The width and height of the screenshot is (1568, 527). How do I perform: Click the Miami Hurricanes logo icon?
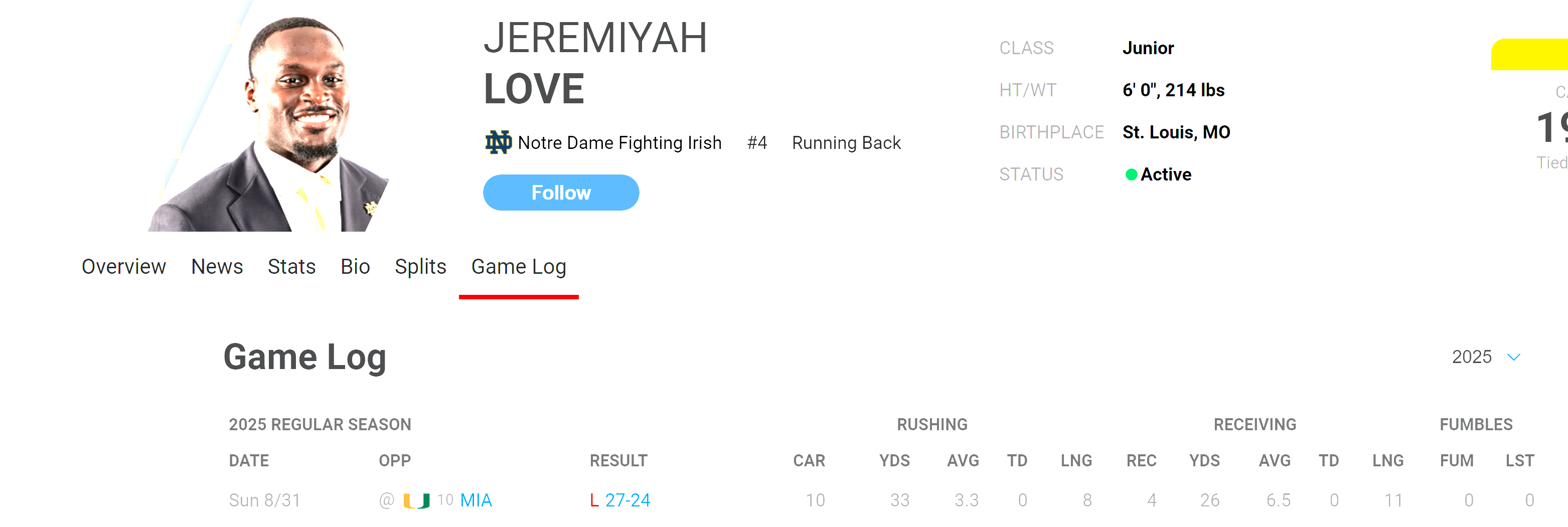tap(416, 501)
